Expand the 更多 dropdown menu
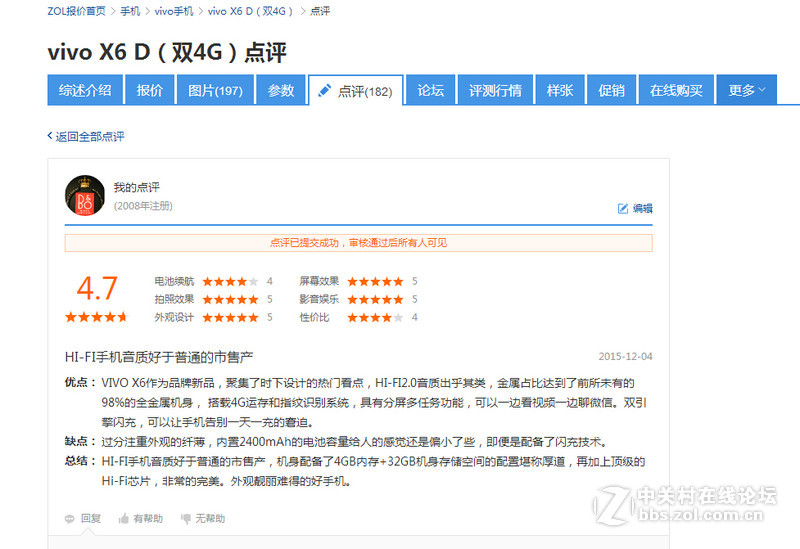The width and height of the screenshot is (800, 549). (746, 90)
